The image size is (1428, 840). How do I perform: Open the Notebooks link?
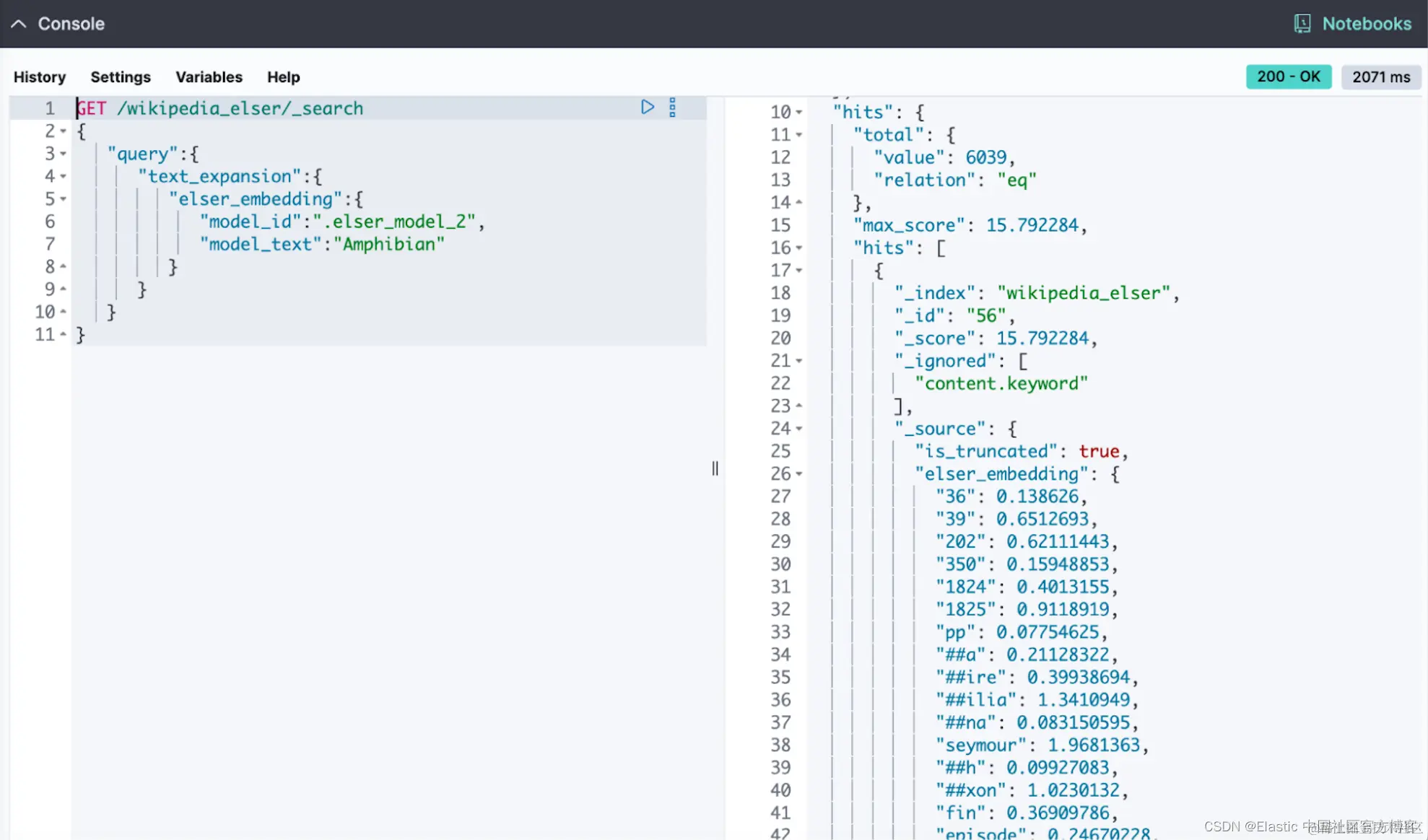tap(1366, 24)
